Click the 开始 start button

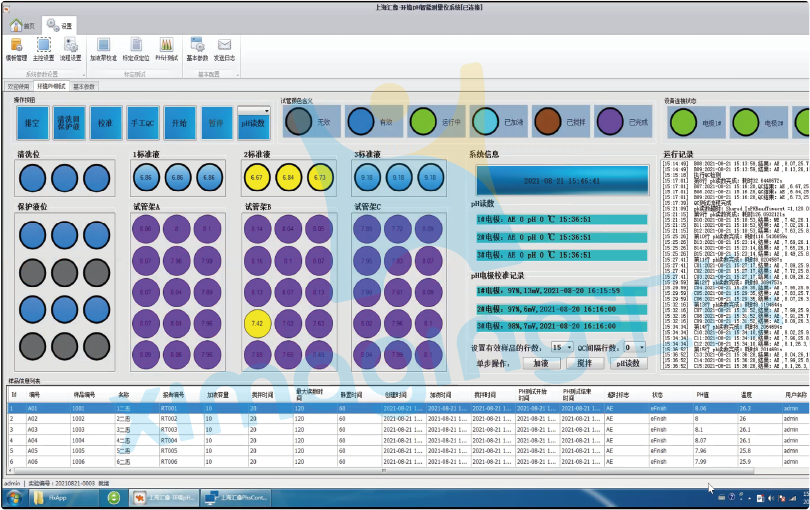[179, 123]
